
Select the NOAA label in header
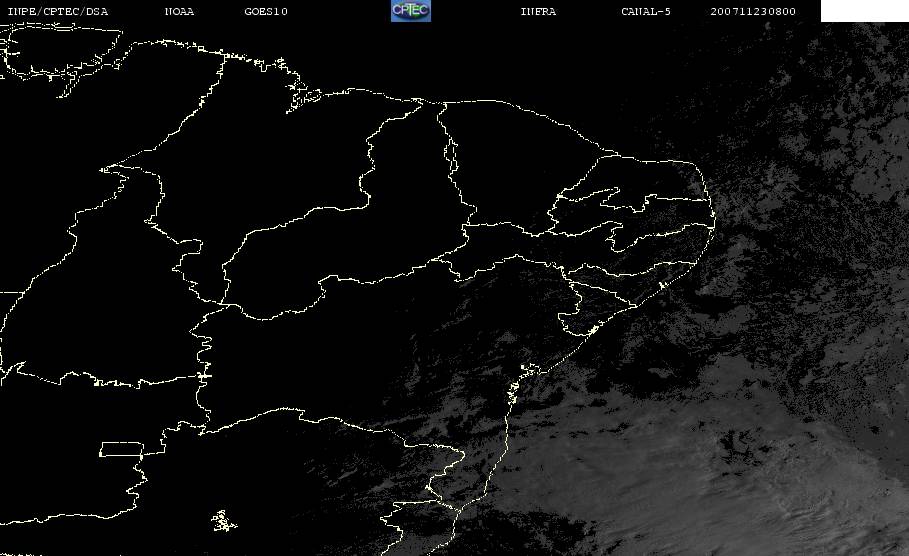coord(179,12)
